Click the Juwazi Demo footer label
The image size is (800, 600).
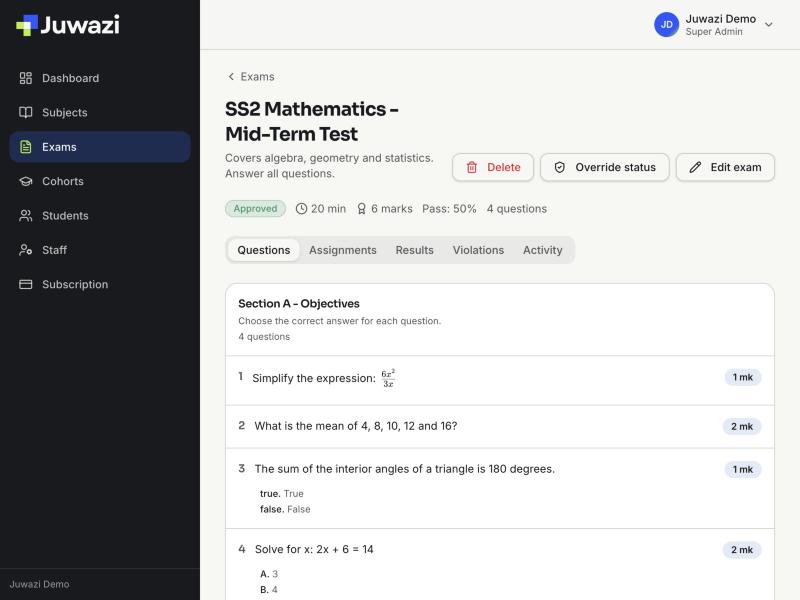pyautogui.click(x=39, y=584)
